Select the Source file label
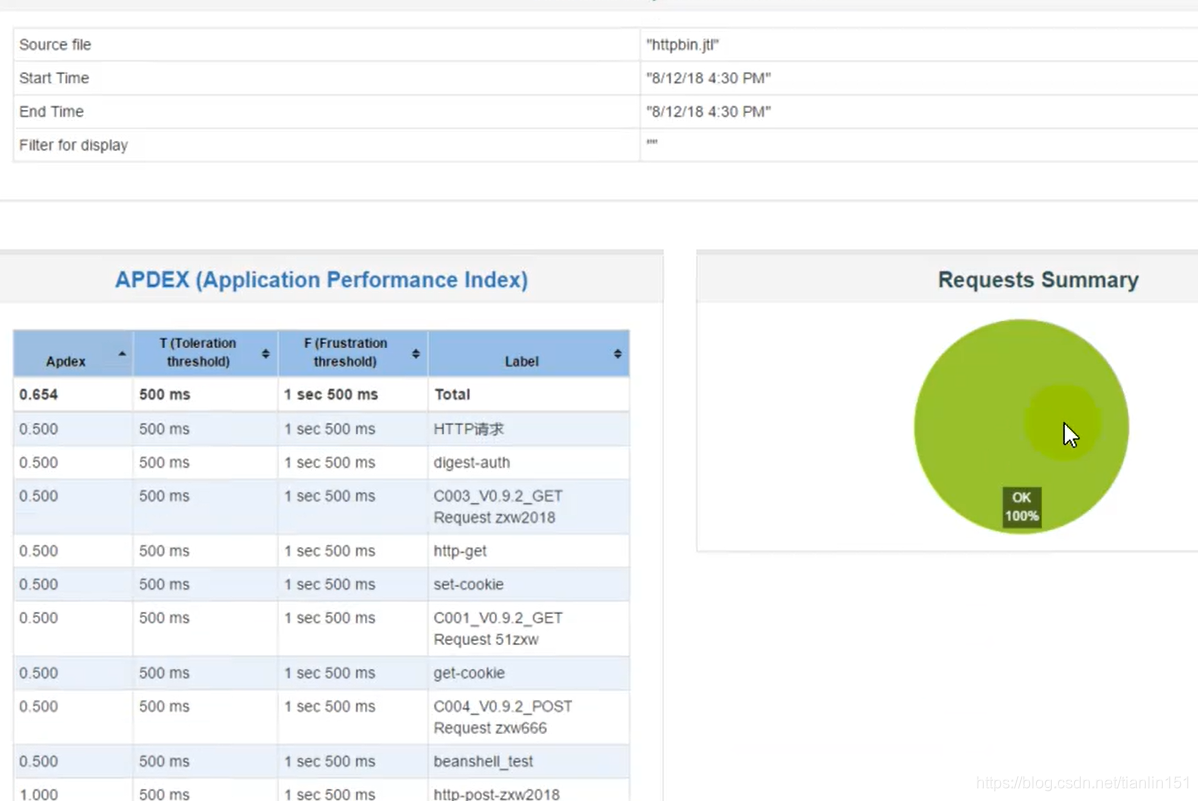The width and height of the screenshot is (1198, 801). 55,45
